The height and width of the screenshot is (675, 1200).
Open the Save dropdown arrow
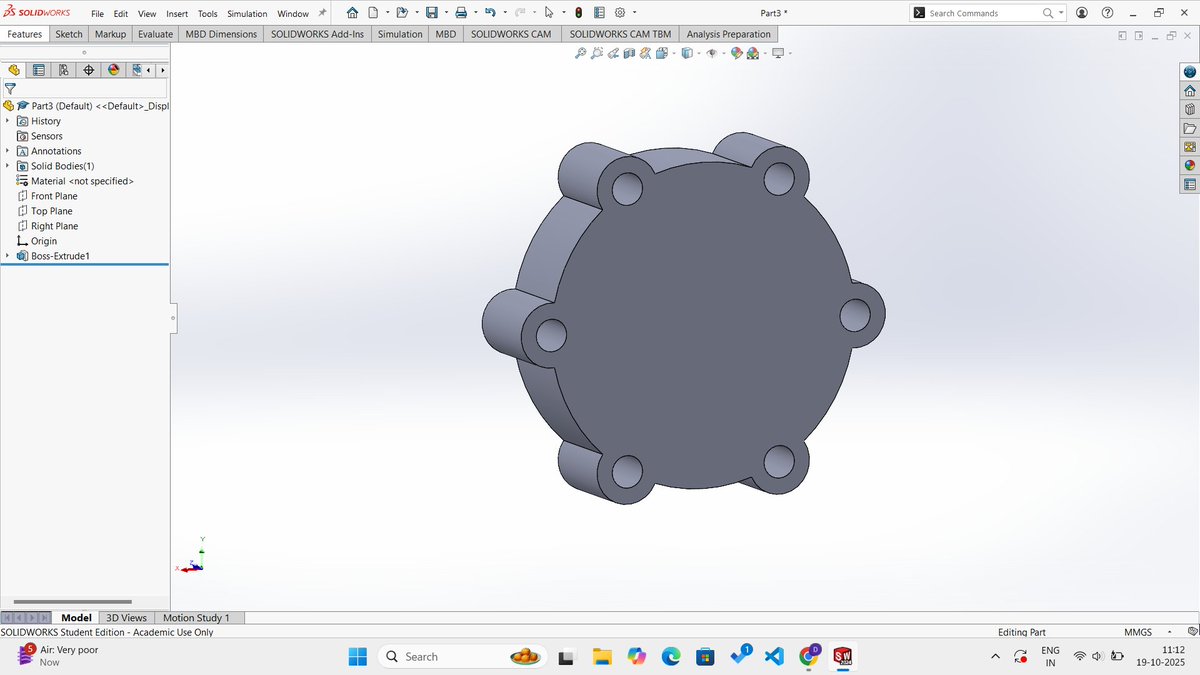tap(446, 13)
